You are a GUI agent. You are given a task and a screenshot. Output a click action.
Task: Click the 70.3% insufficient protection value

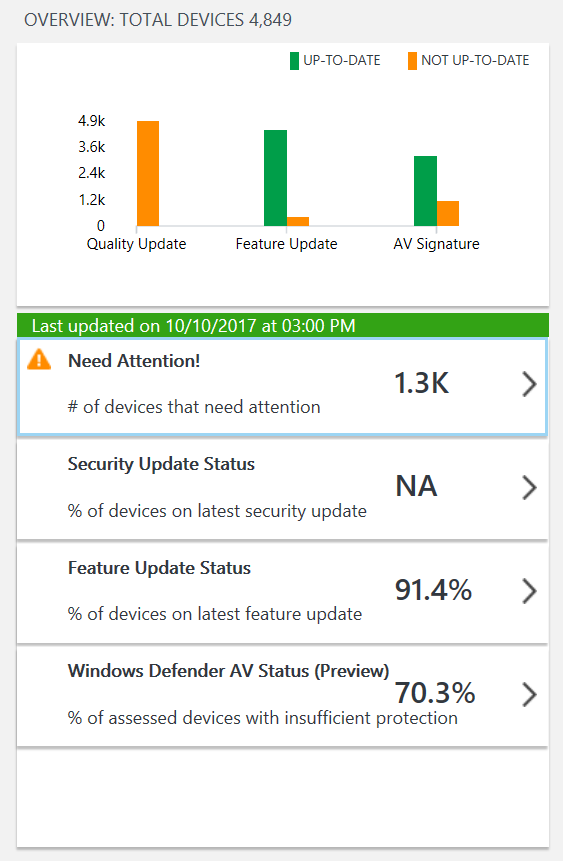point(435,693)
